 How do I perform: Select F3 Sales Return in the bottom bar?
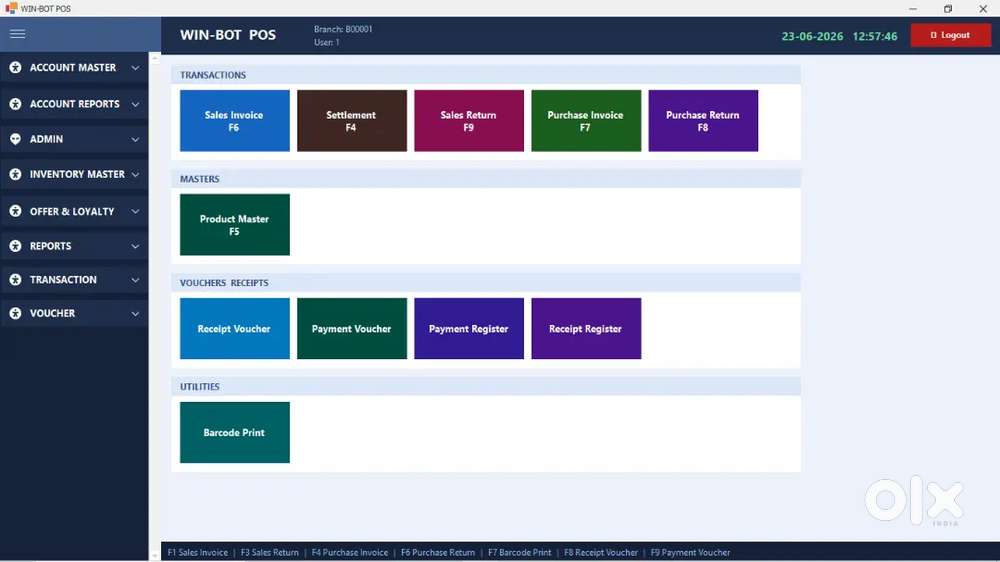coord(269,552)
